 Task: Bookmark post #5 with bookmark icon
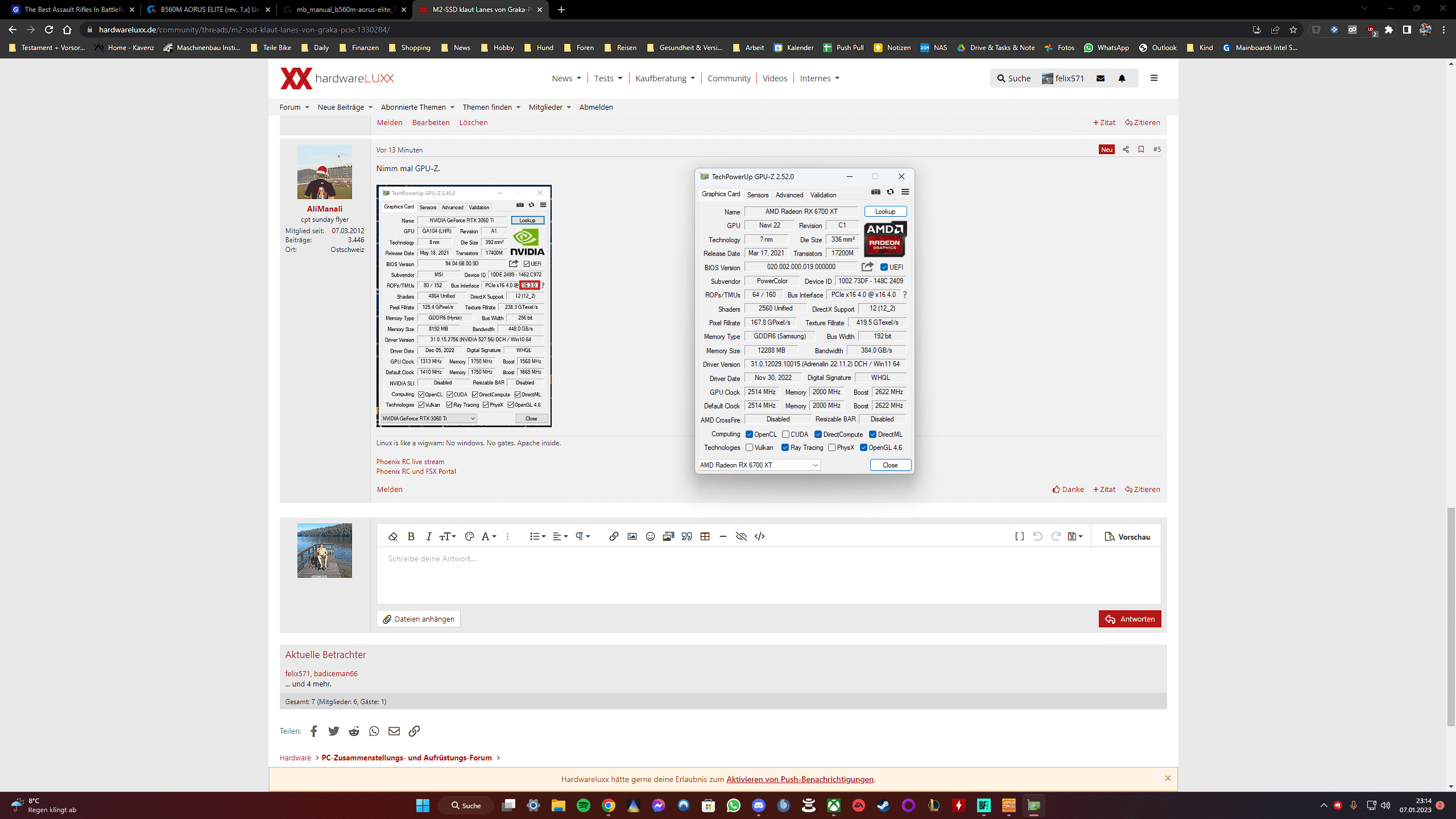tap(1141, 149)
